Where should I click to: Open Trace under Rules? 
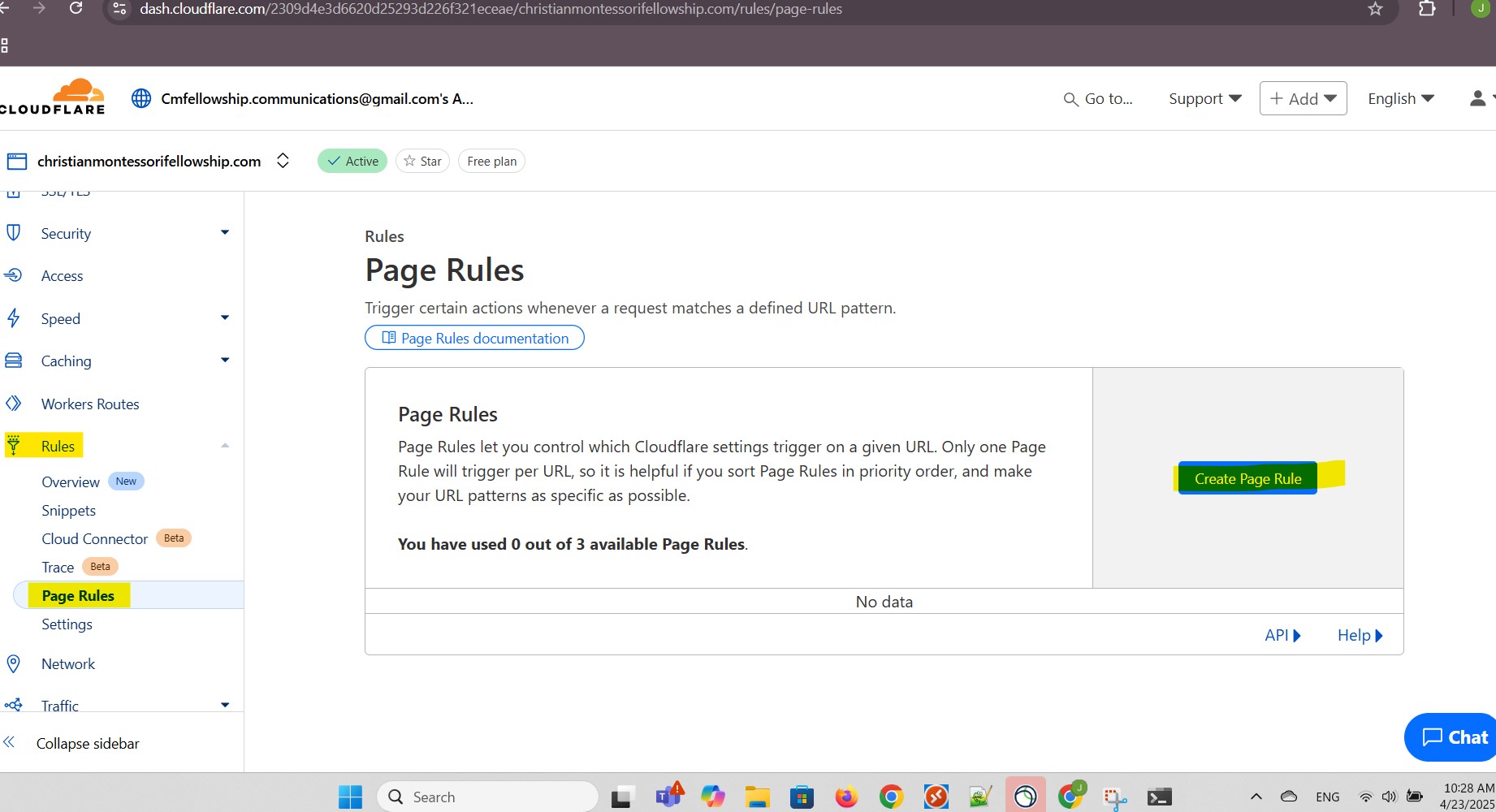pyautogui.click(x=58, y=567)
